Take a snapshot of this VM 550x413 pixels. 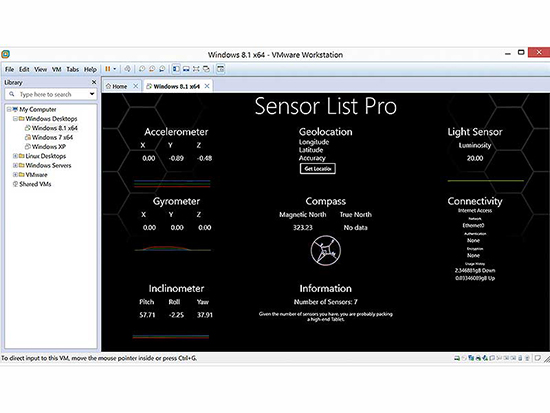142,69
